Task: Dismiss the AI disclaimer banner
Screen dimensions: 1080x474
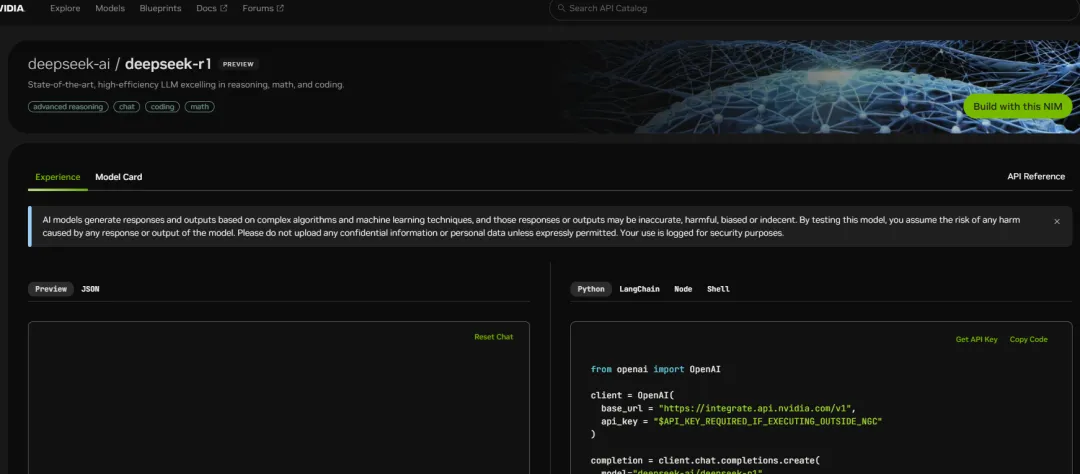Action: [1057, 221]
